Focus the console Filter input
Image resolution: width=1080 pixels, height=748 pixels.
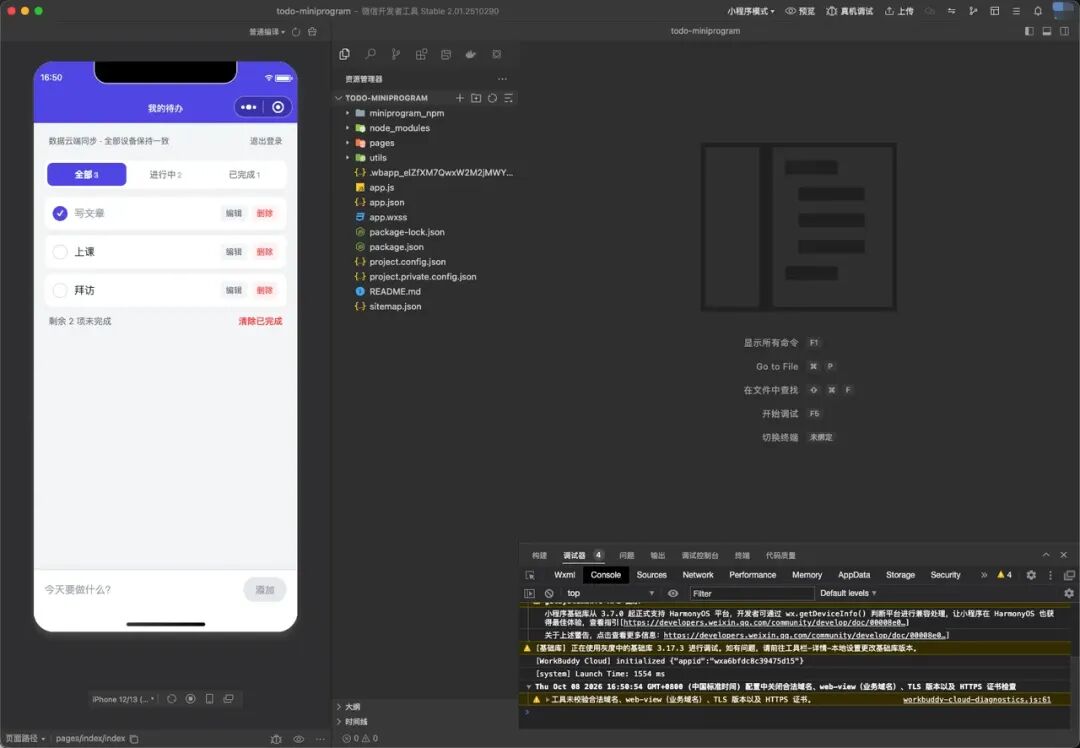click(752, 593)
